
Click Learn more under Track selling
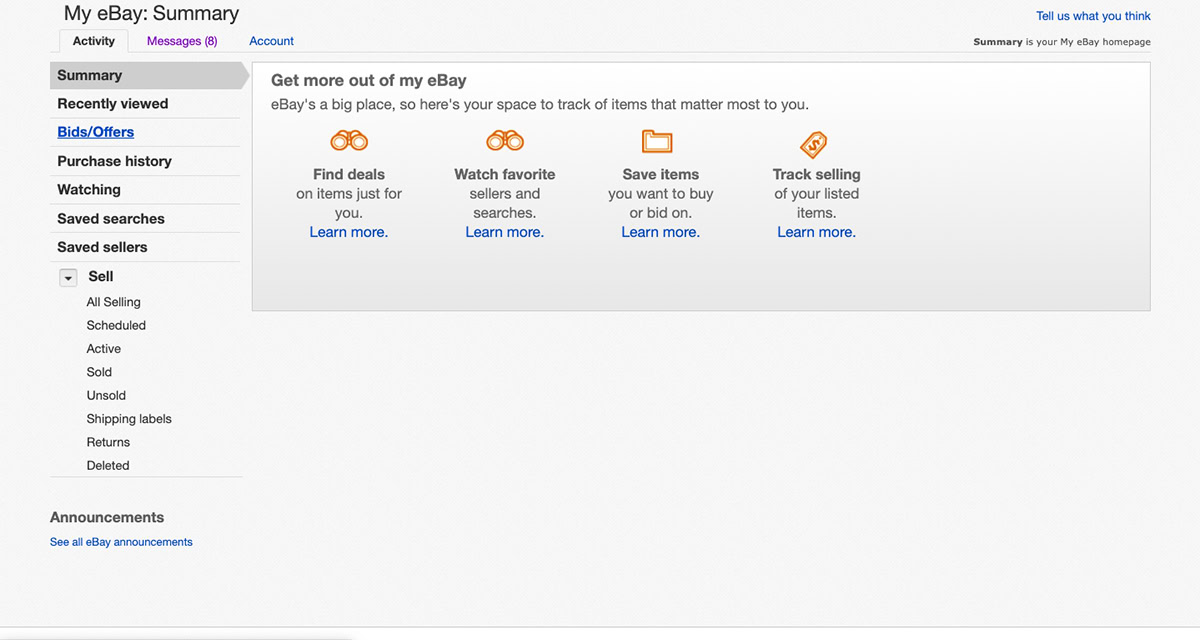(816, 232)
